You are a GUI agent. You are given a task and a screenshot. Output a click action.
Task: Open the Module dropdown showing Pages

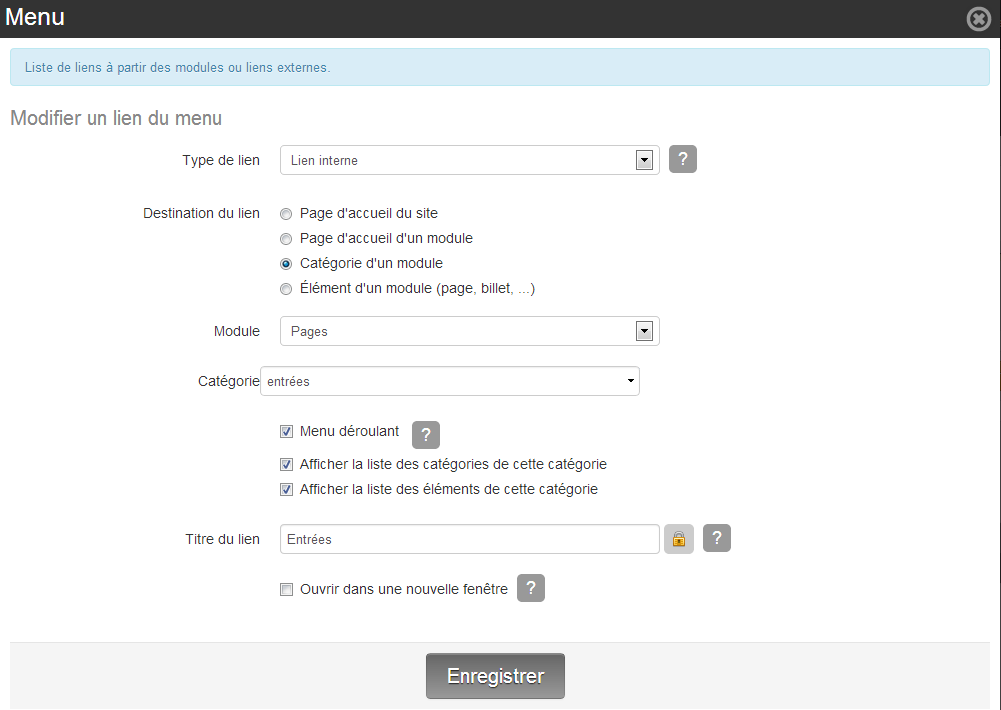point(470,331)
